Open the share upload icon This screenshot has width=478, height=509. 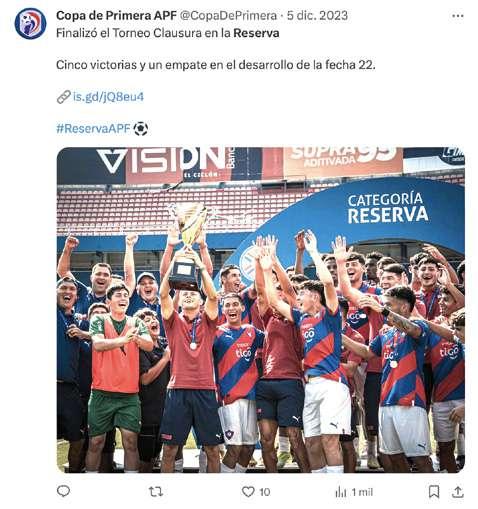(458, 492)
